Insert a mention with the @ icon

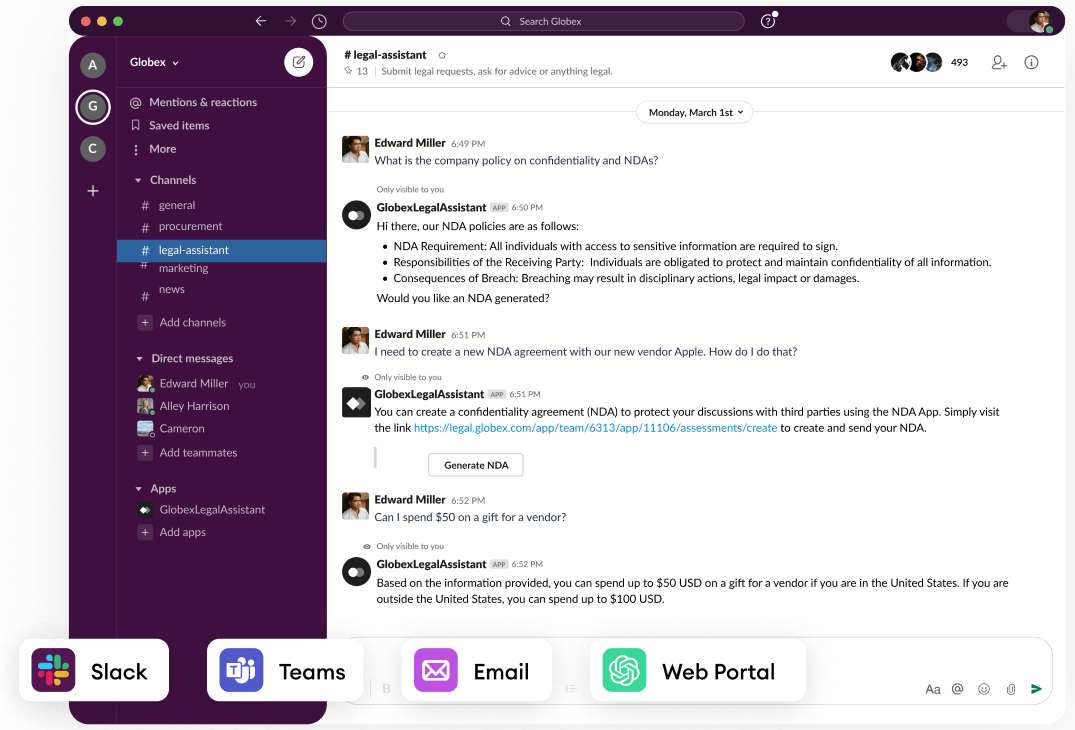[957, 689]
